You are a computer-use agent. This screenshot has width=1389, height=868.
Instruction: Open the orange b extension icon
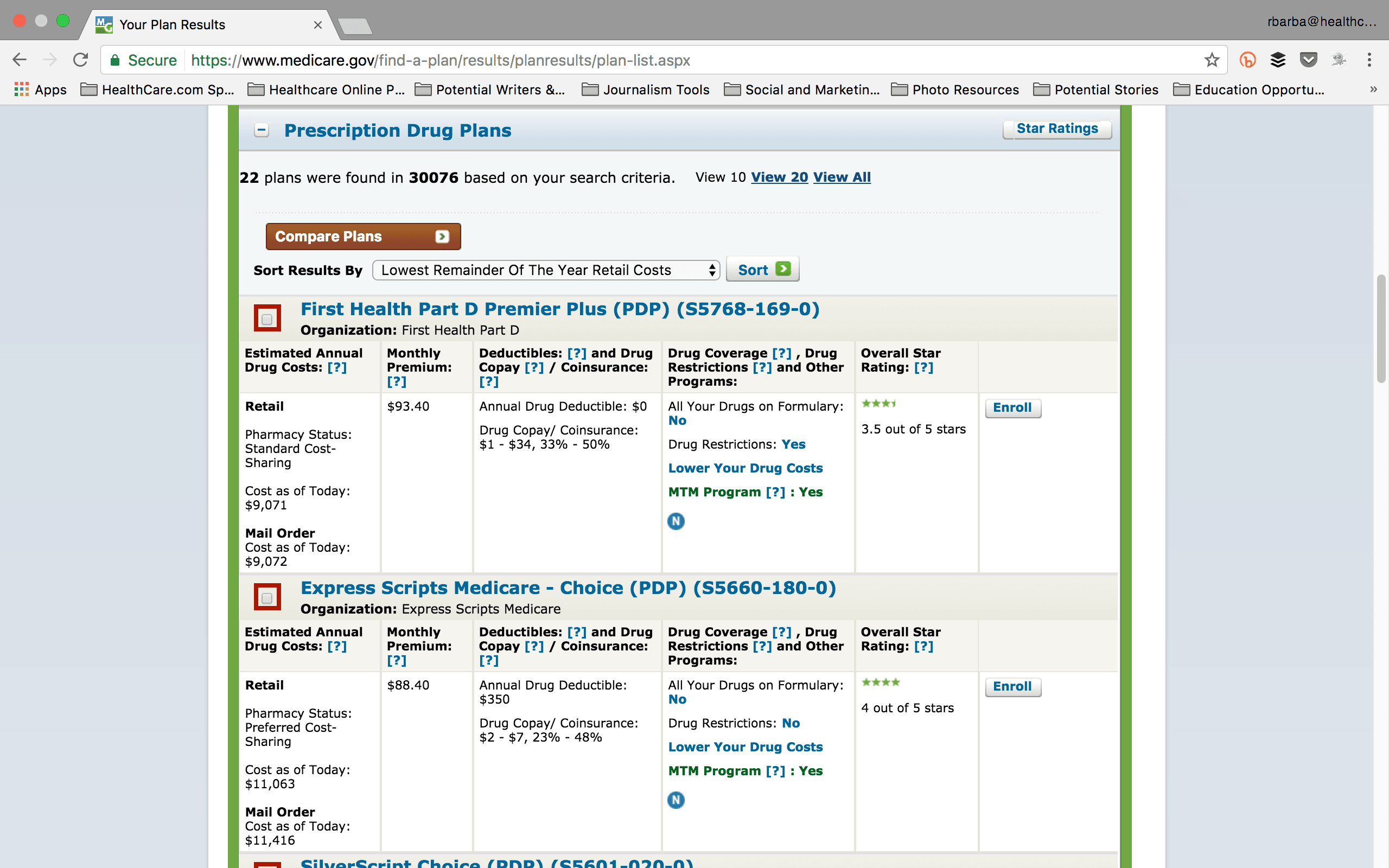[x=1247, y=60]
